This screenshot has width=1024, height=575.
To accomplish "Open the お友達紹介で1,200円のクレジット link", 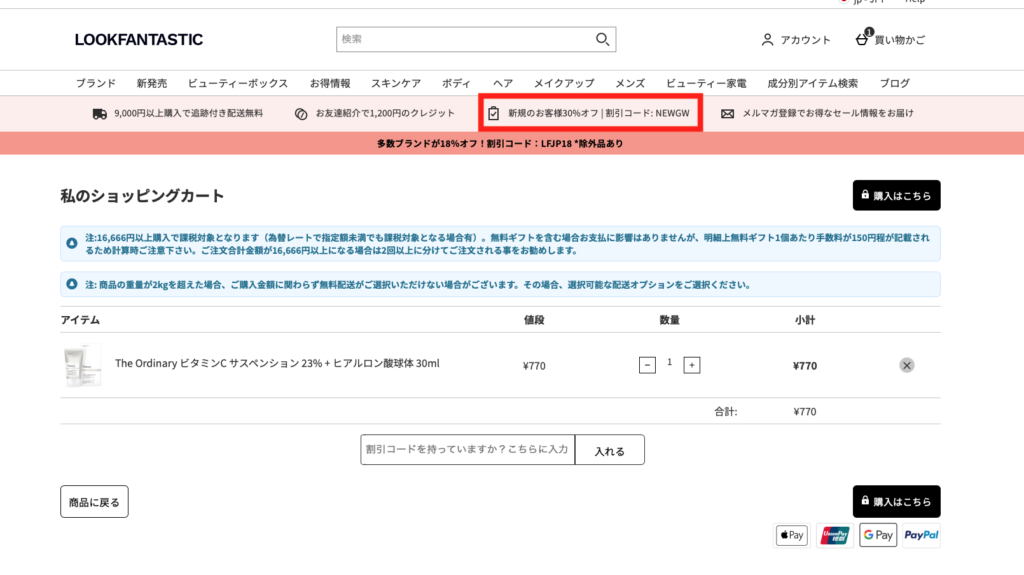I will [385, 113].
